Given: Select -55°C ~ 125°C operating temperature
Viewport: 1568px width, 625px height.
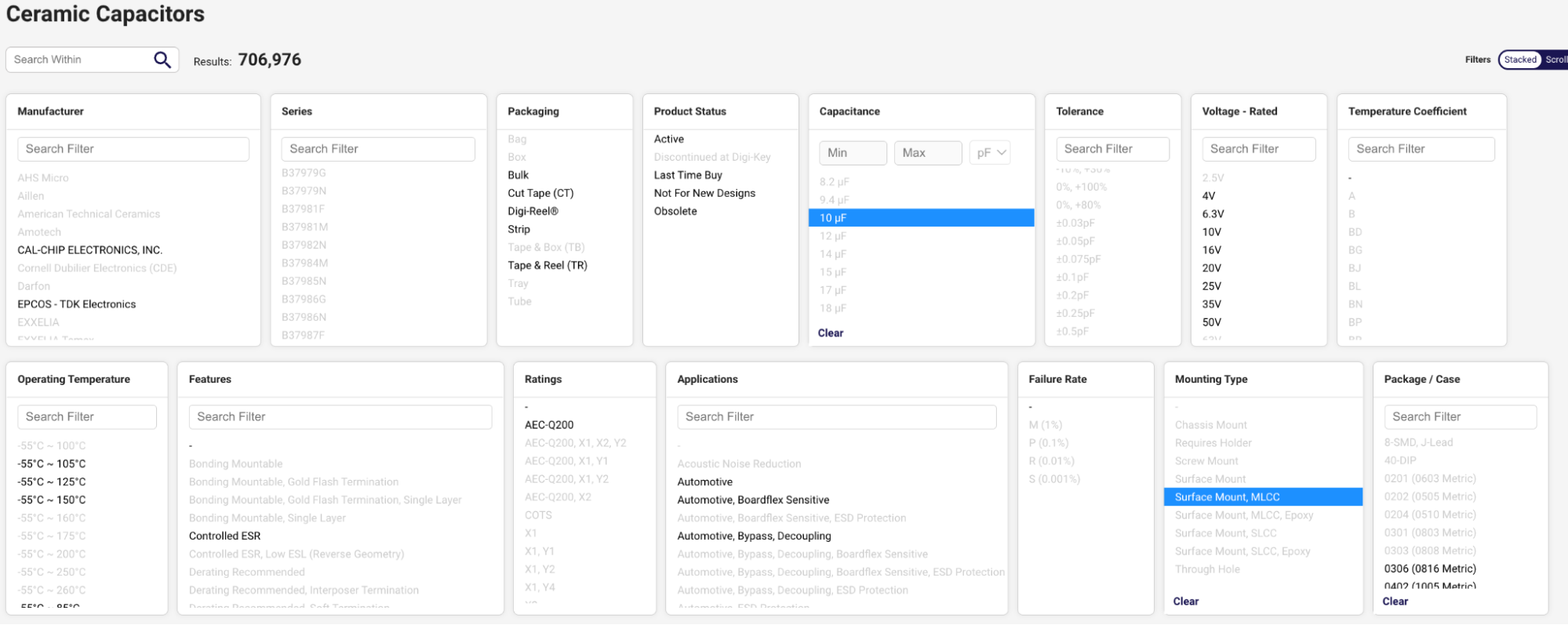Looking at the screenshot, I should [x=52, y=482].
